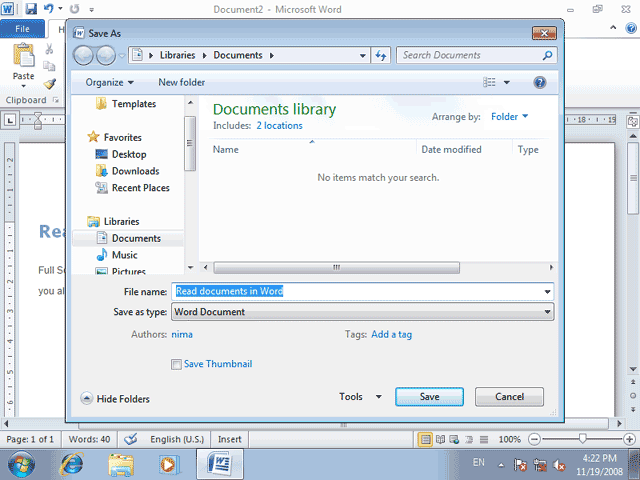Click New folder button
This screenshot has width=640, height=480.
point(182,82)
